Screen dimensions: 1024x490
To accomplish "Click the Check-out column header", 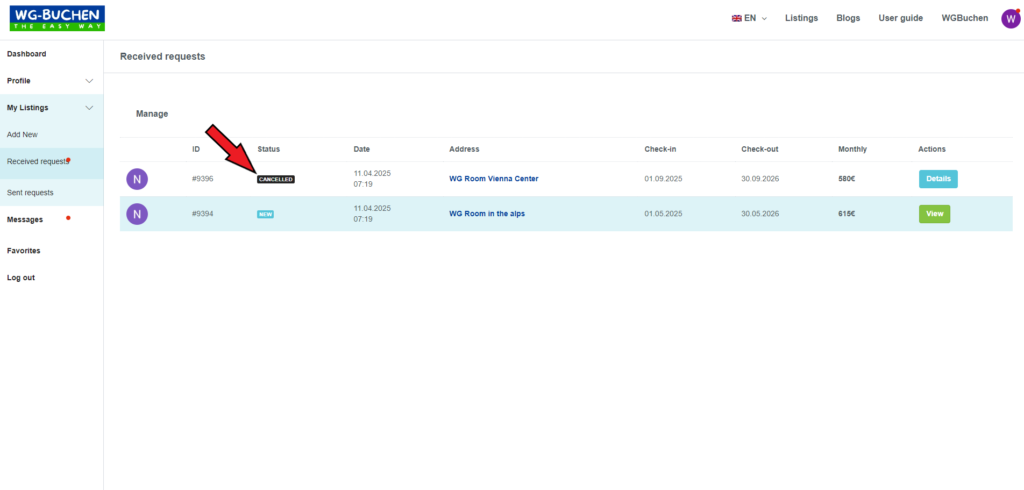I will pyautogui.click(x=760, y=149).
